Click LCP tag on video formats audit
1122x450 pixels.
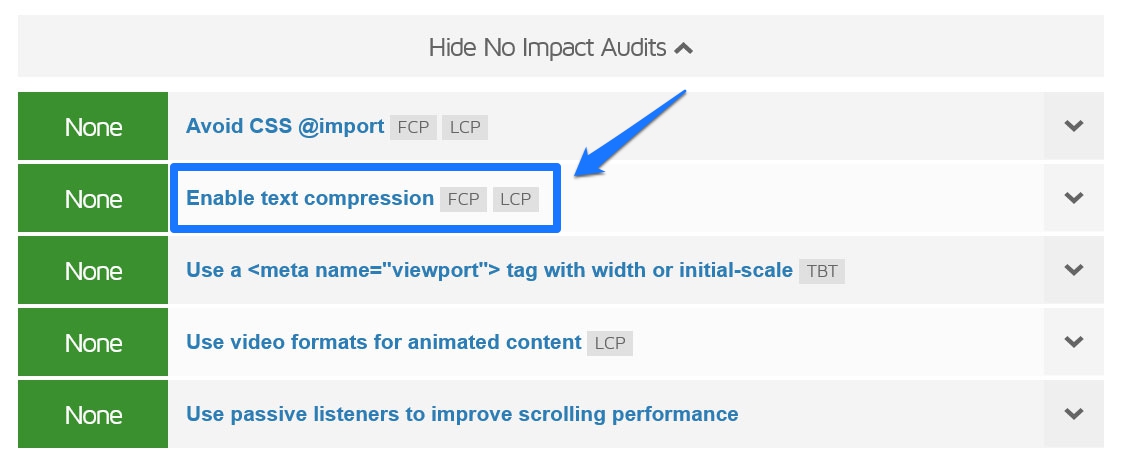(x=610, y=343)
